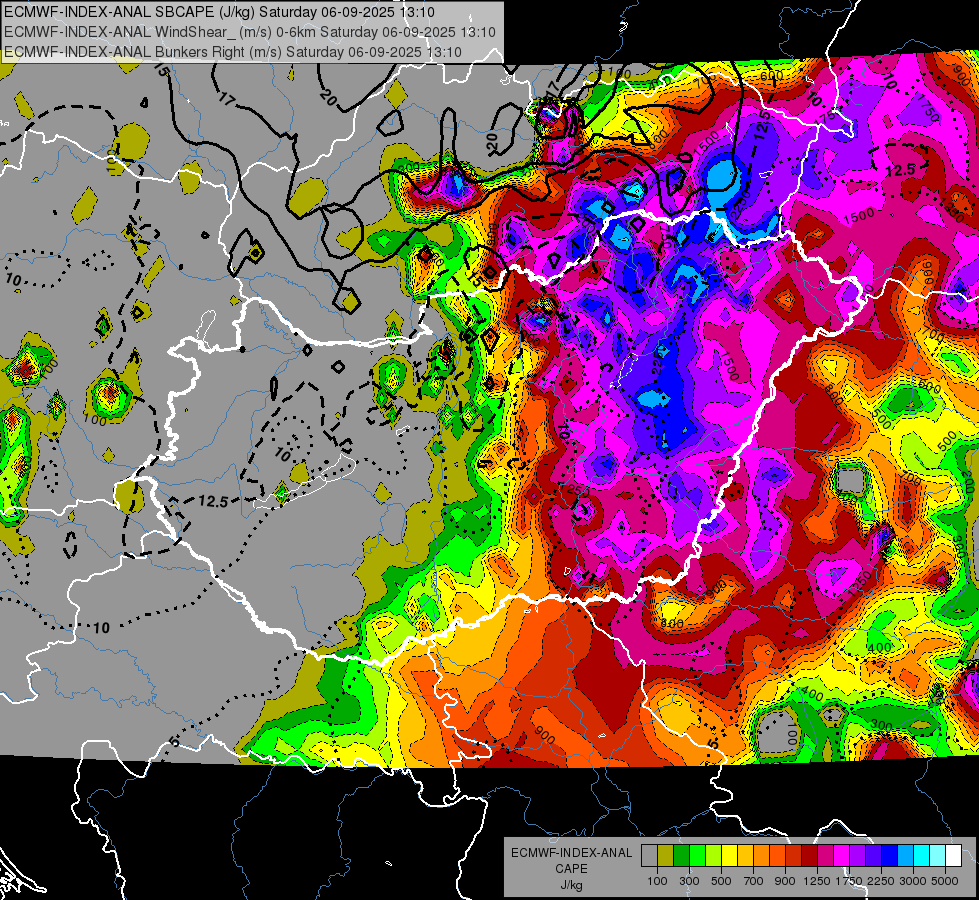Image resolution: width=979 pixels, height=900 pixels.
Task: Select the yellow-green legend swatch
Action: (x=714, y=855)
